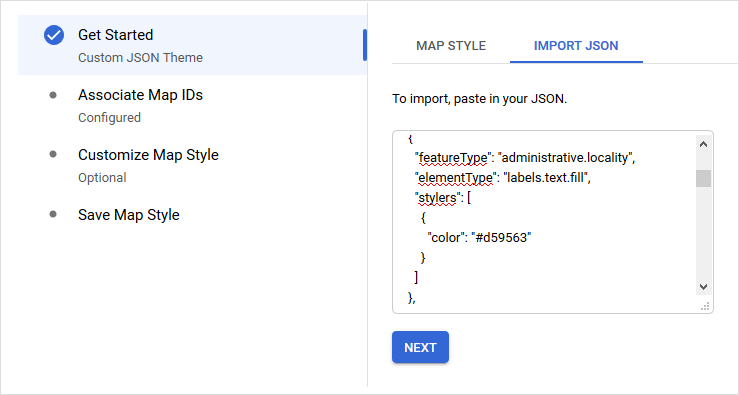Click the textarea scroll up arrow
The height and width of the screenshot is (395, 739).
coord(703,144)
